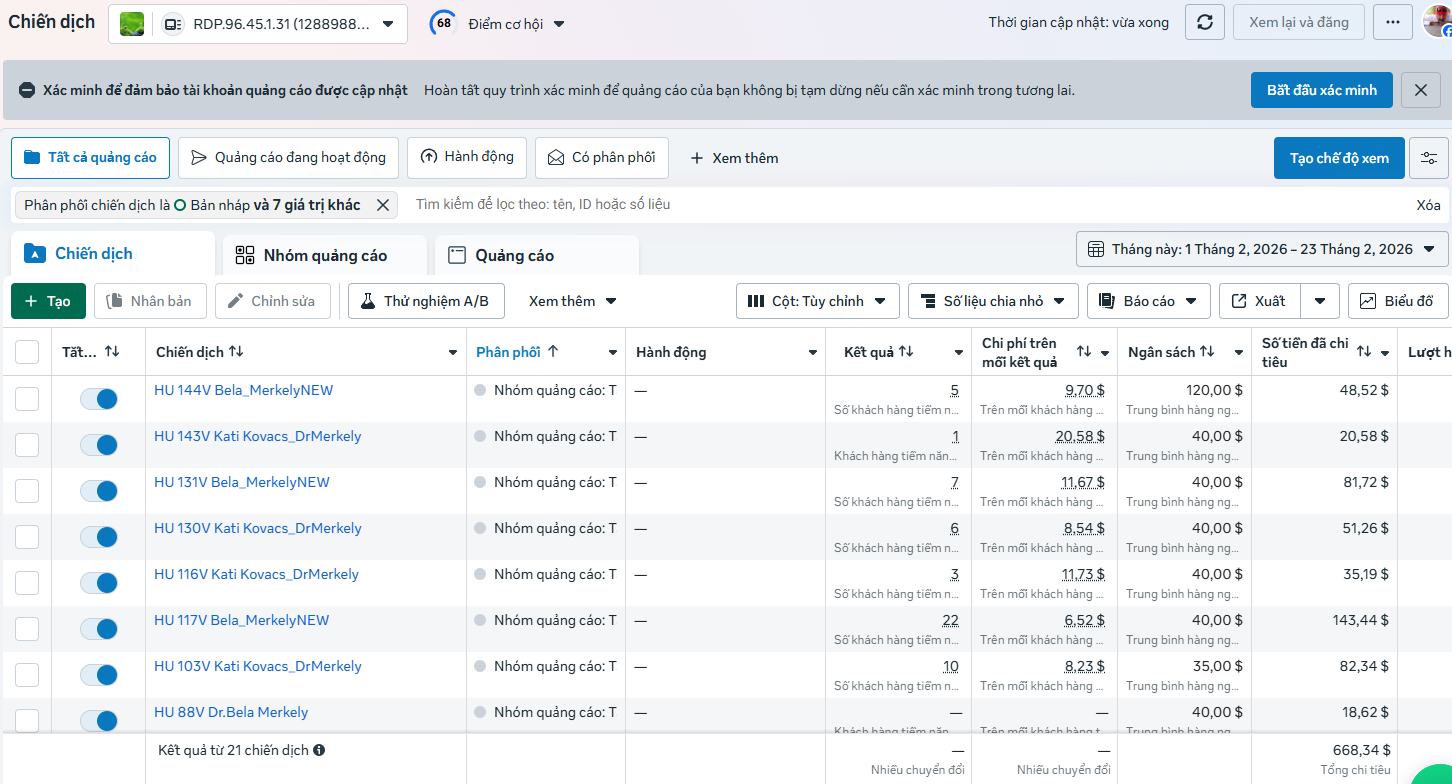This screenshot has height=784, width=1452.
Task: Click Bắt đầu xác minh button
Action: point(1322,90)
